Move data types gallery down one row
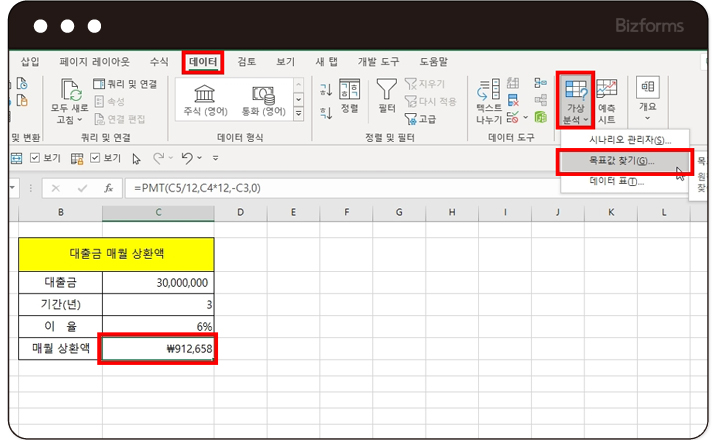Image resolution: width=715 pixels, height=440 pixels. pyautogui.click(x=298, y=99)
